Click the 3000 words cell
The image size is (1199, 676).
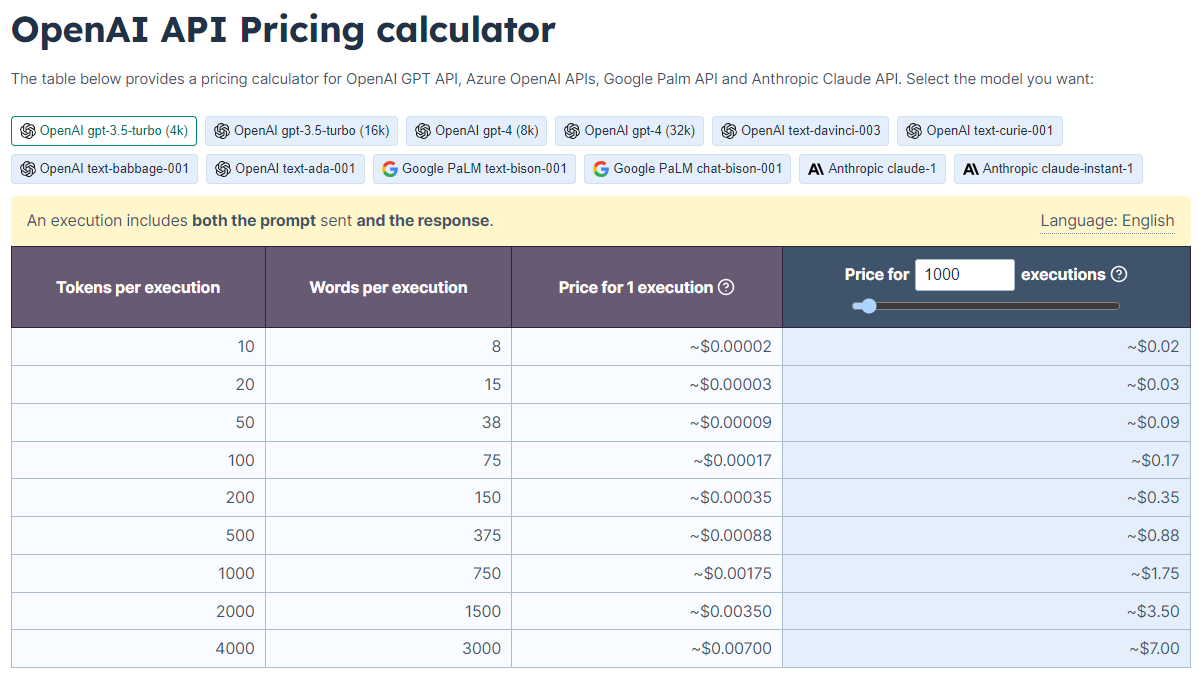click(x=388, y=648)
